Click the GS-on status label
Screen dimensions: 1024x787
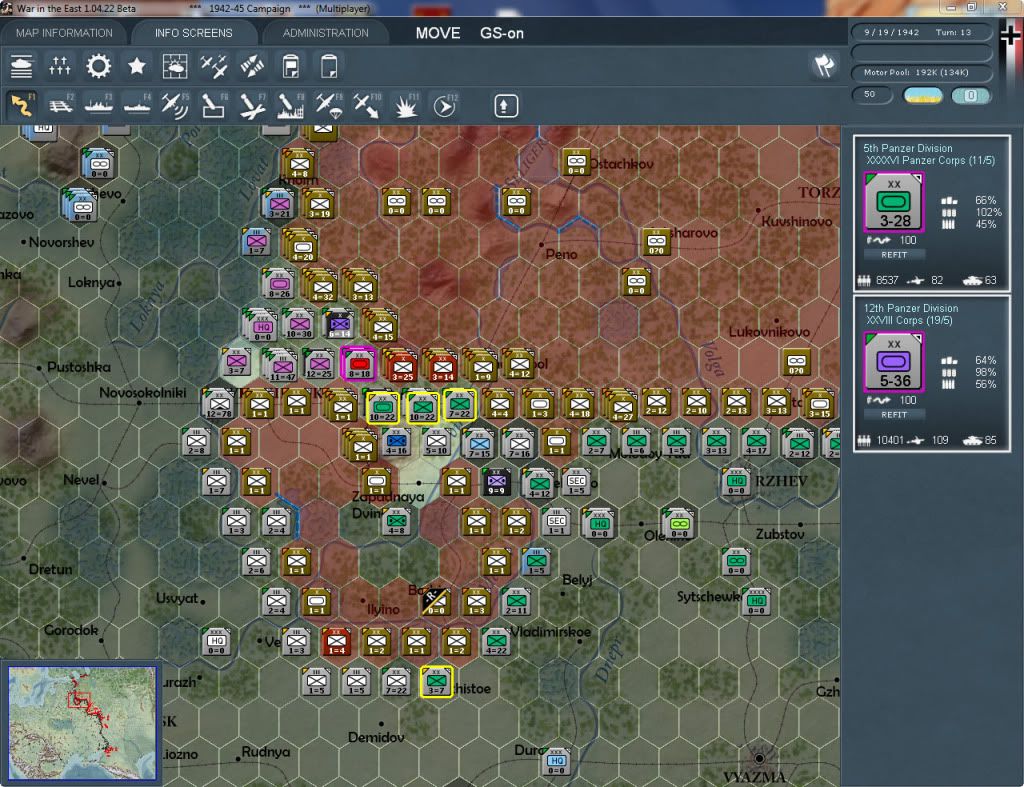click(502, 33)
